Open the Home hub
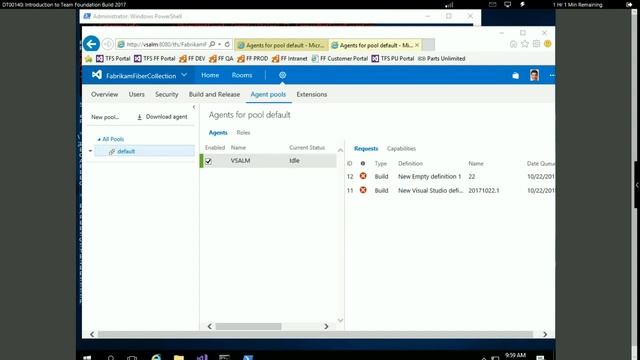Screen dimensions: 640x360 210,75
